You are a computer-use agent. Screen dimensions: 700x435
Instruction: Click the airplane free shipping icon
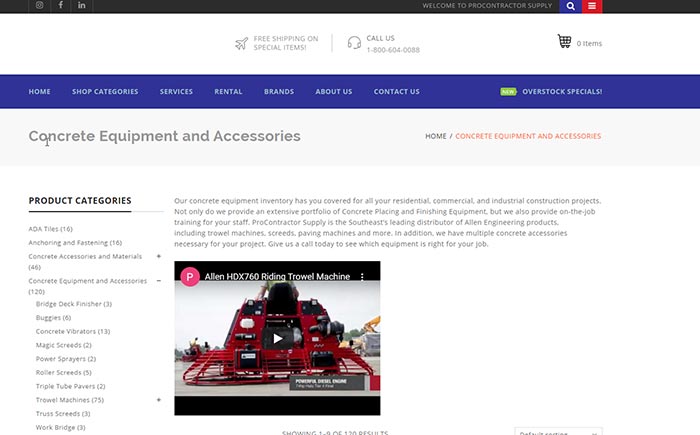242,43
